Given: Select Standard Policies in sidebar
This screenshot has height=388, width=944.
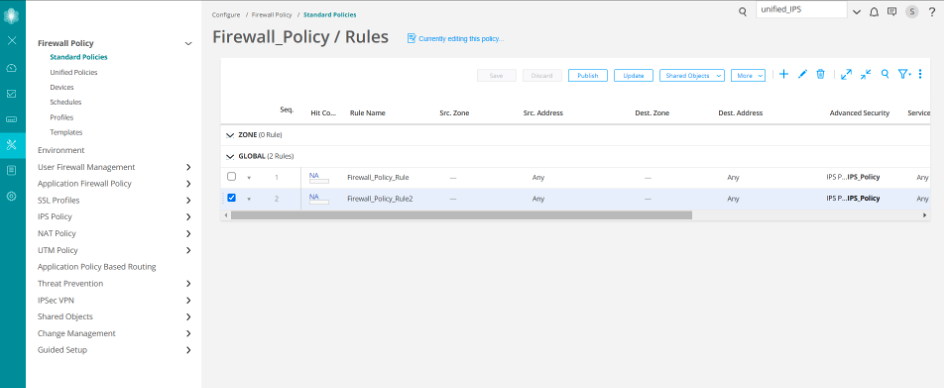Looking at the screenshot, I should [78, 57].
